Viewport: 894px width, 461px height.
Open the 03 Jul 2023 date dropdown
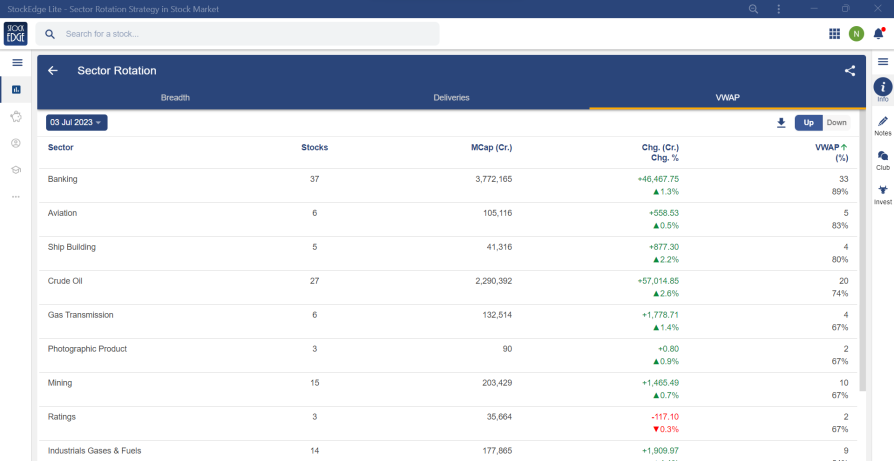[76, 122]
